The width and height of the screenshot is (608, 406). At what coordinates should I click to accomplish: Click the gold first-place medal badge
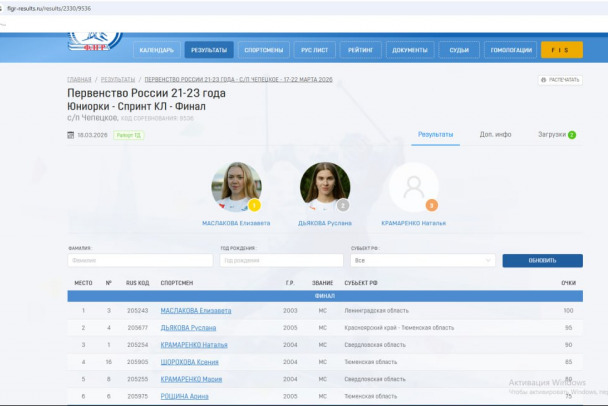(x=254, y=205)
